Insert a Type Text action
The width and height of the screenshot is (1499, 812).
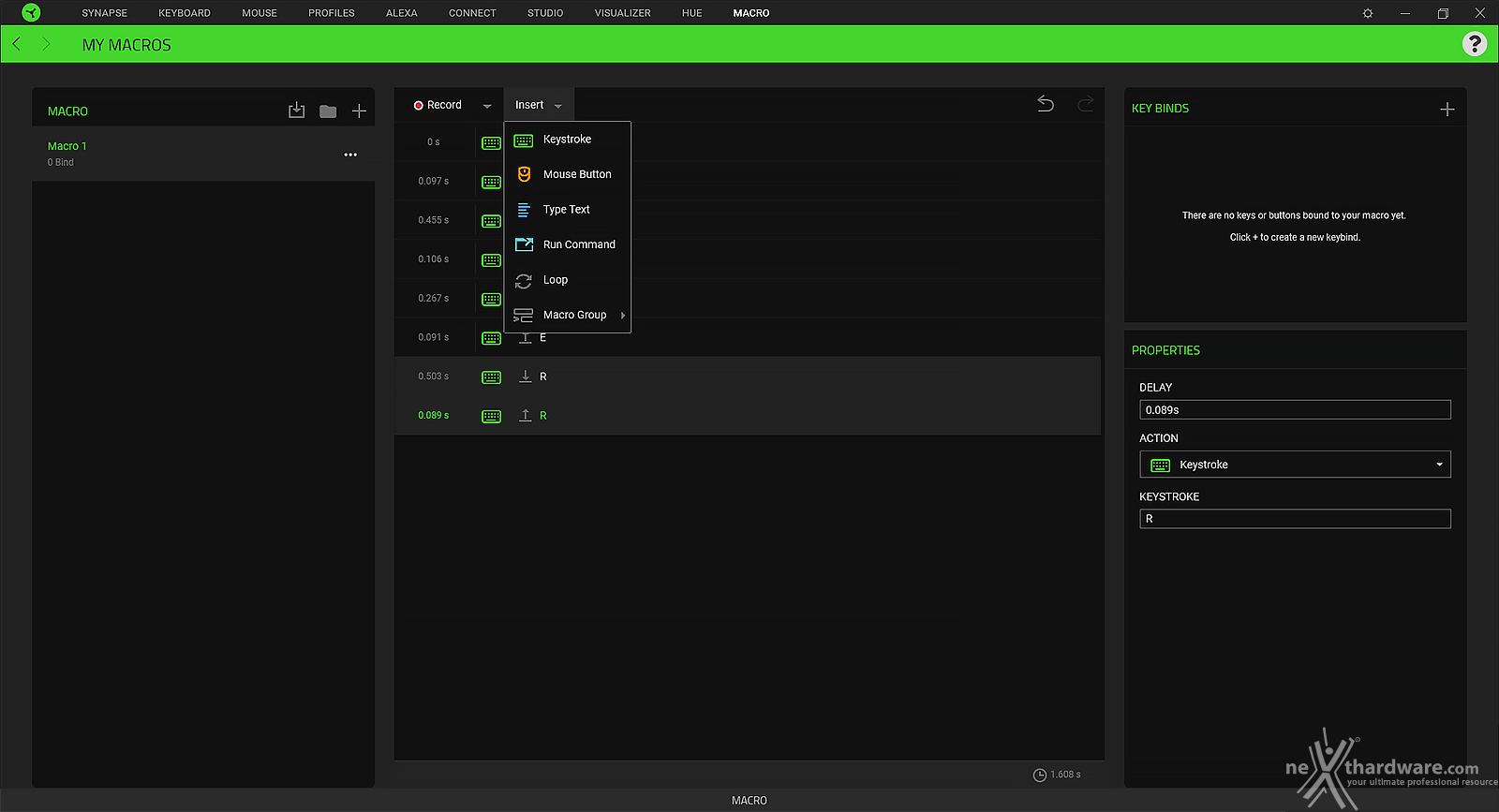point(568,210)
